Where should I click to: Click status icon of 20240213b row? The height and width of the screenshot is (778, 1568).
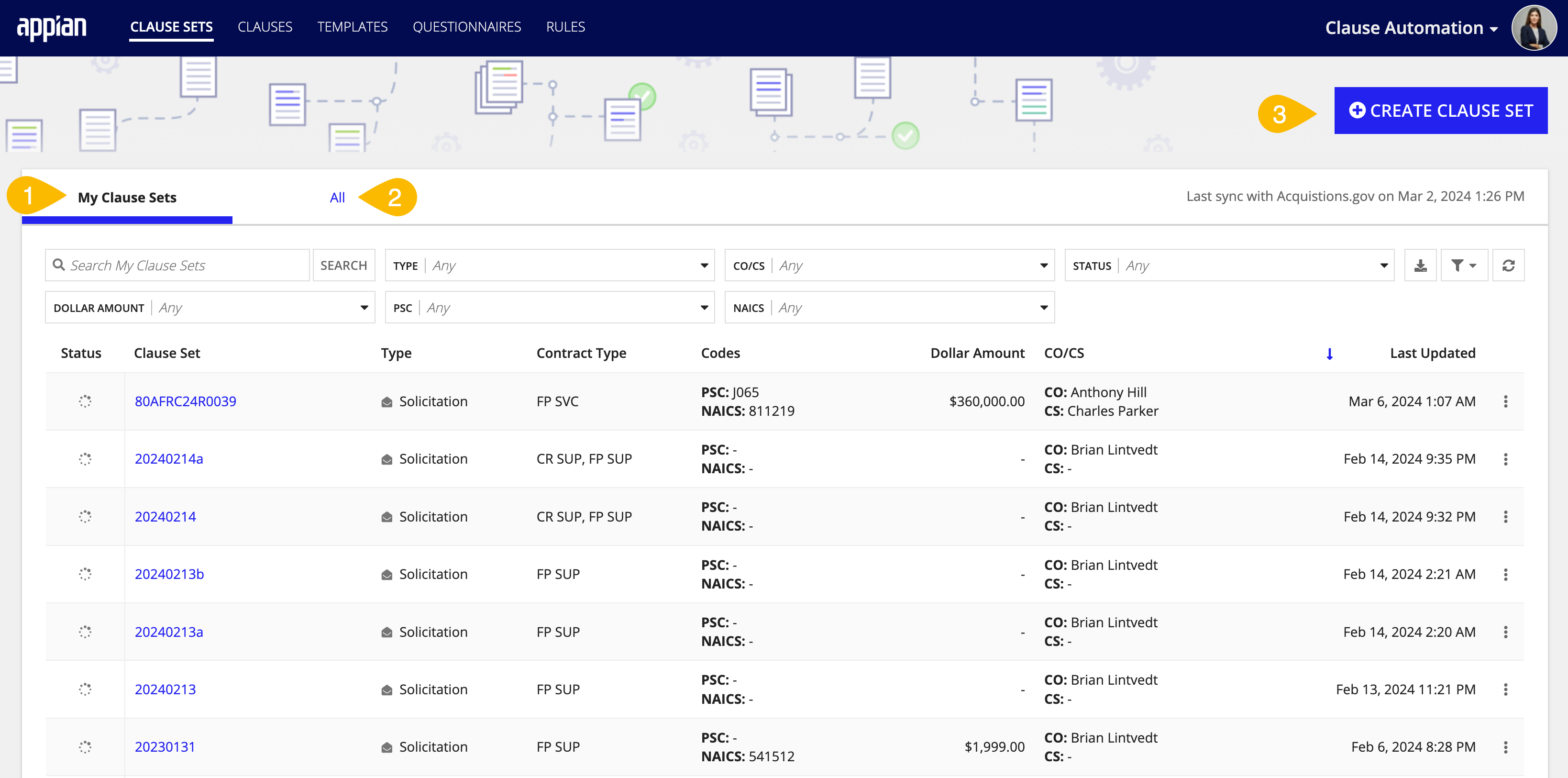85,574
